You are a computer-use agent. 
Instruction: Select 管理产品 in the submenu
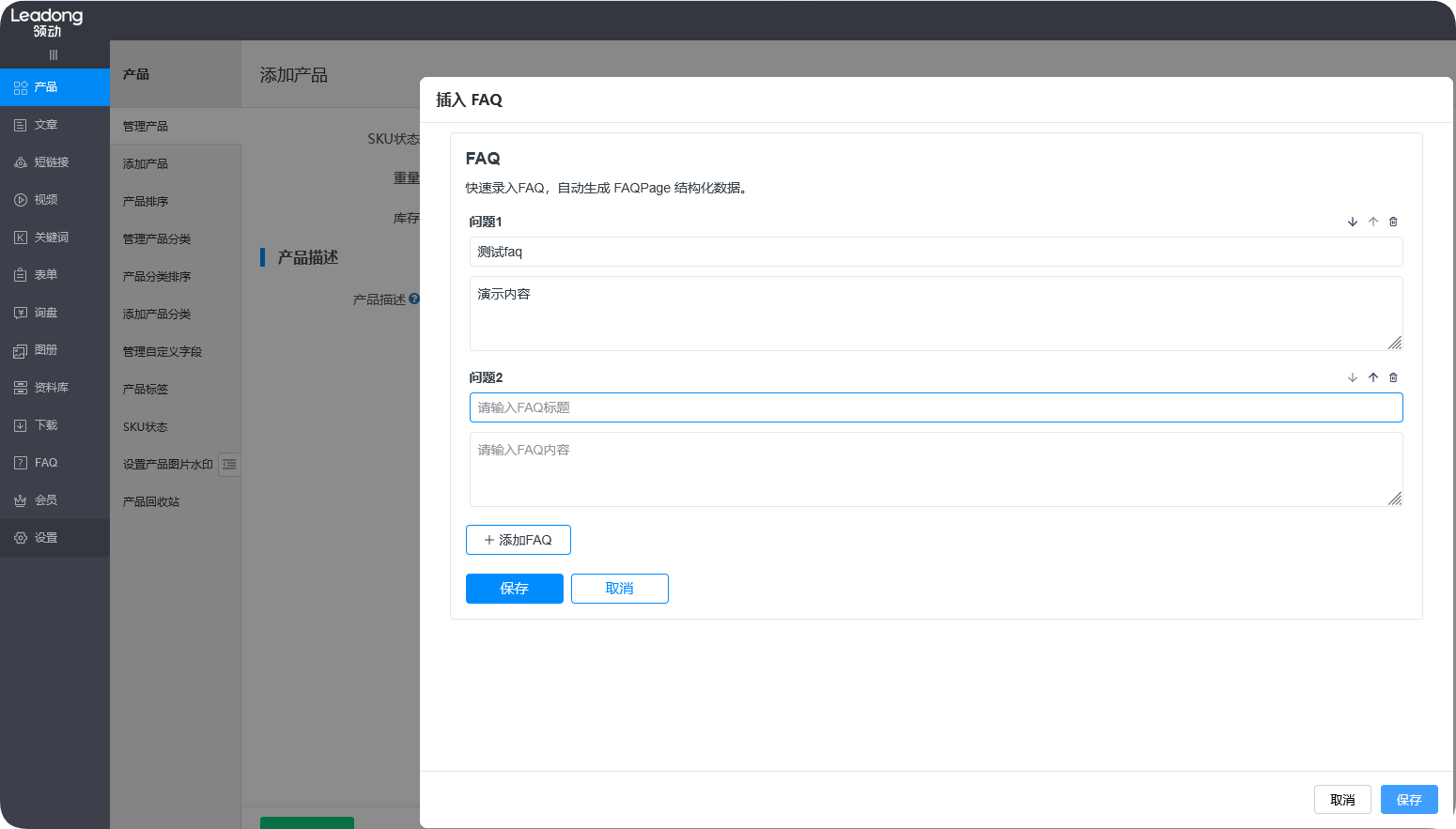click(x=176, y=126)
